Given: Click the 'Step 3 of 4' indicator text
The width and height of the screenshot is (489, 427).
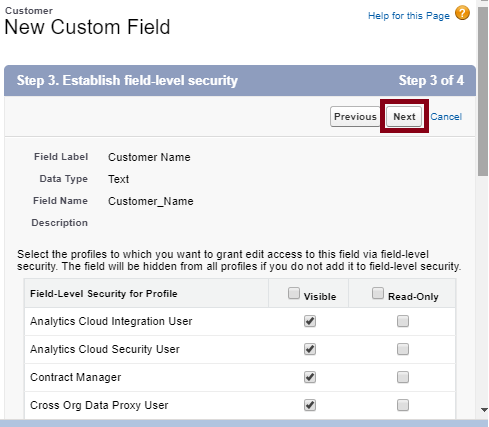Looking at the screenshot, I should tap(431, 80).
